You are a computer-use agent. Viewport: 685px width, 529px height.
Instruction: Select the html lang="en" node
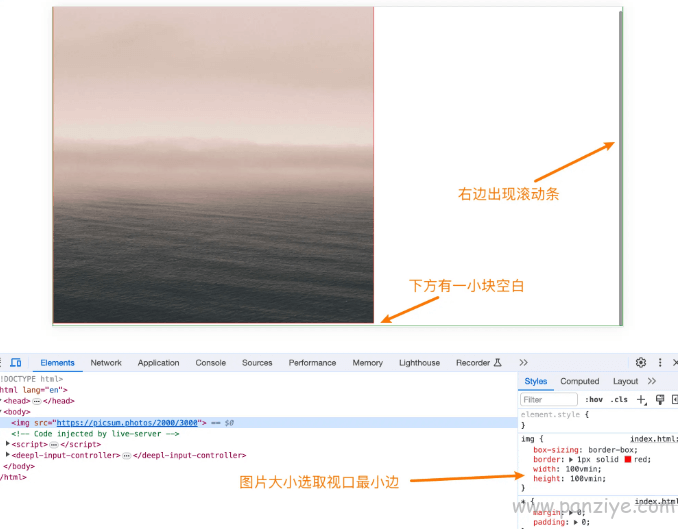[33, 390]
